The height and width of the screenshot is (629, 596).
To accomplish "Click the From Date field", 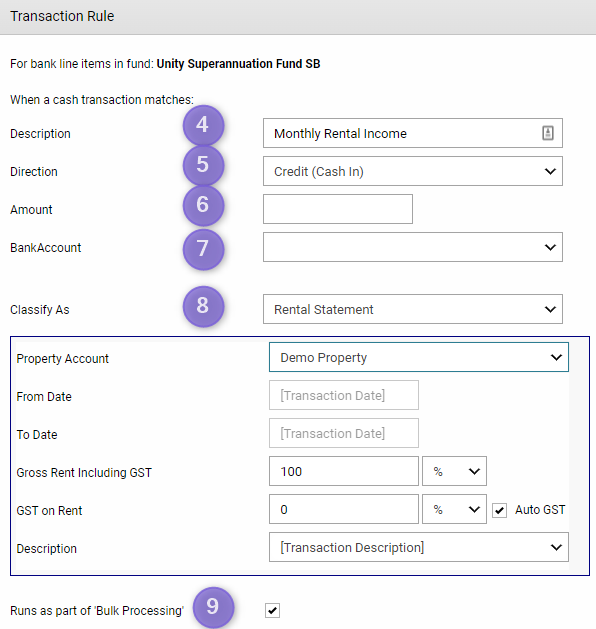I will point(344,395).
